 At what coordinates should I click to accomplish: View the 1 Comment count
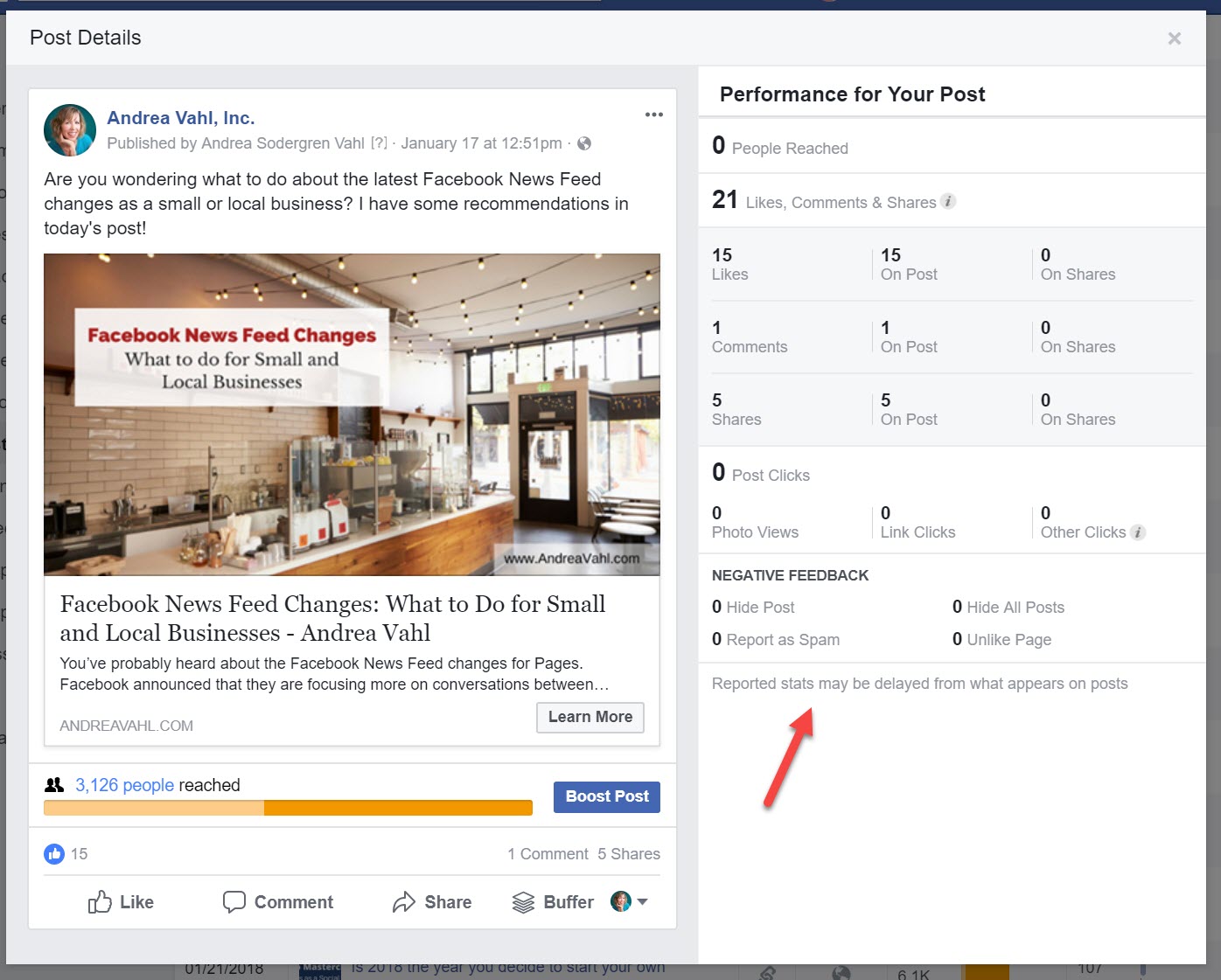[x=548, y=854]
